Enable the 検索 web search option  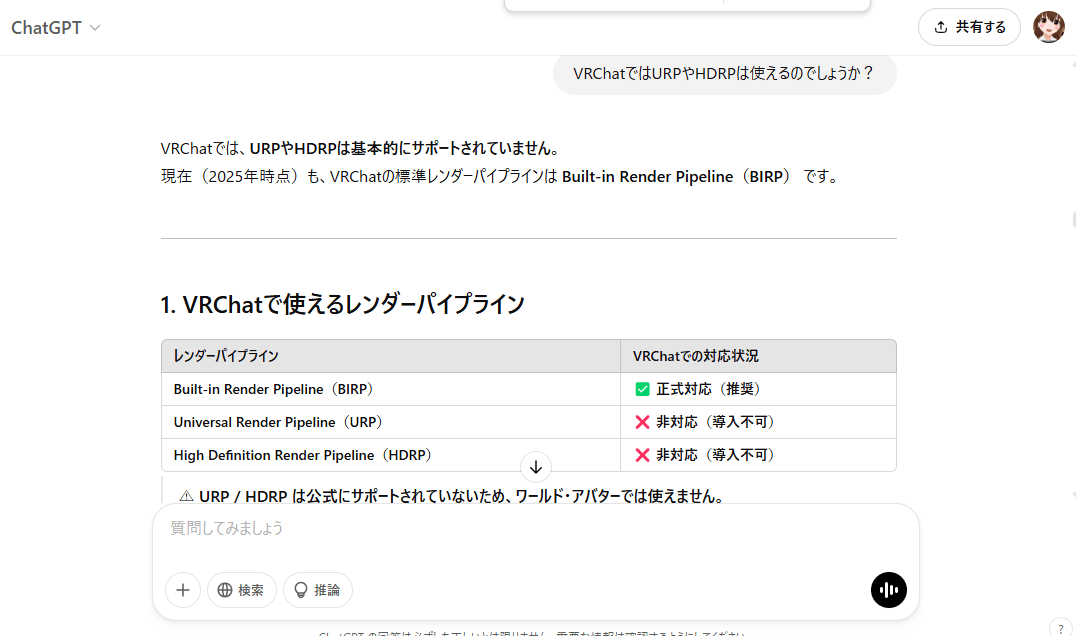click(242, 590)
